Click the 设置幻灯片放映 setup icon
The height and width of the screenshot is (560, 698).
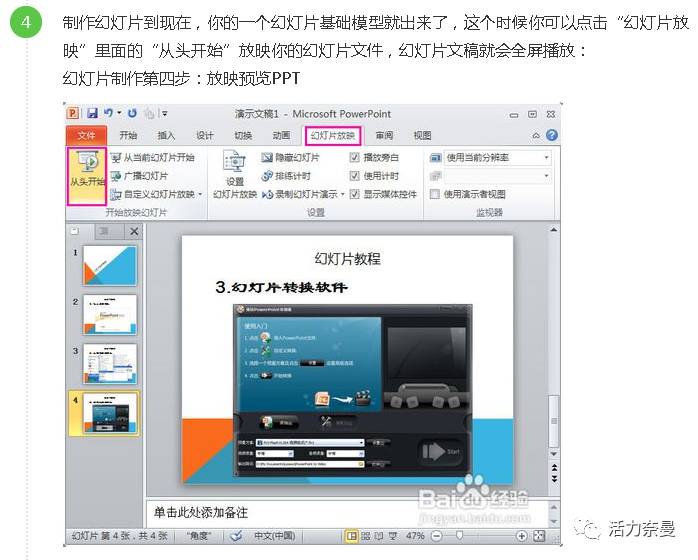tap(235, 174)
